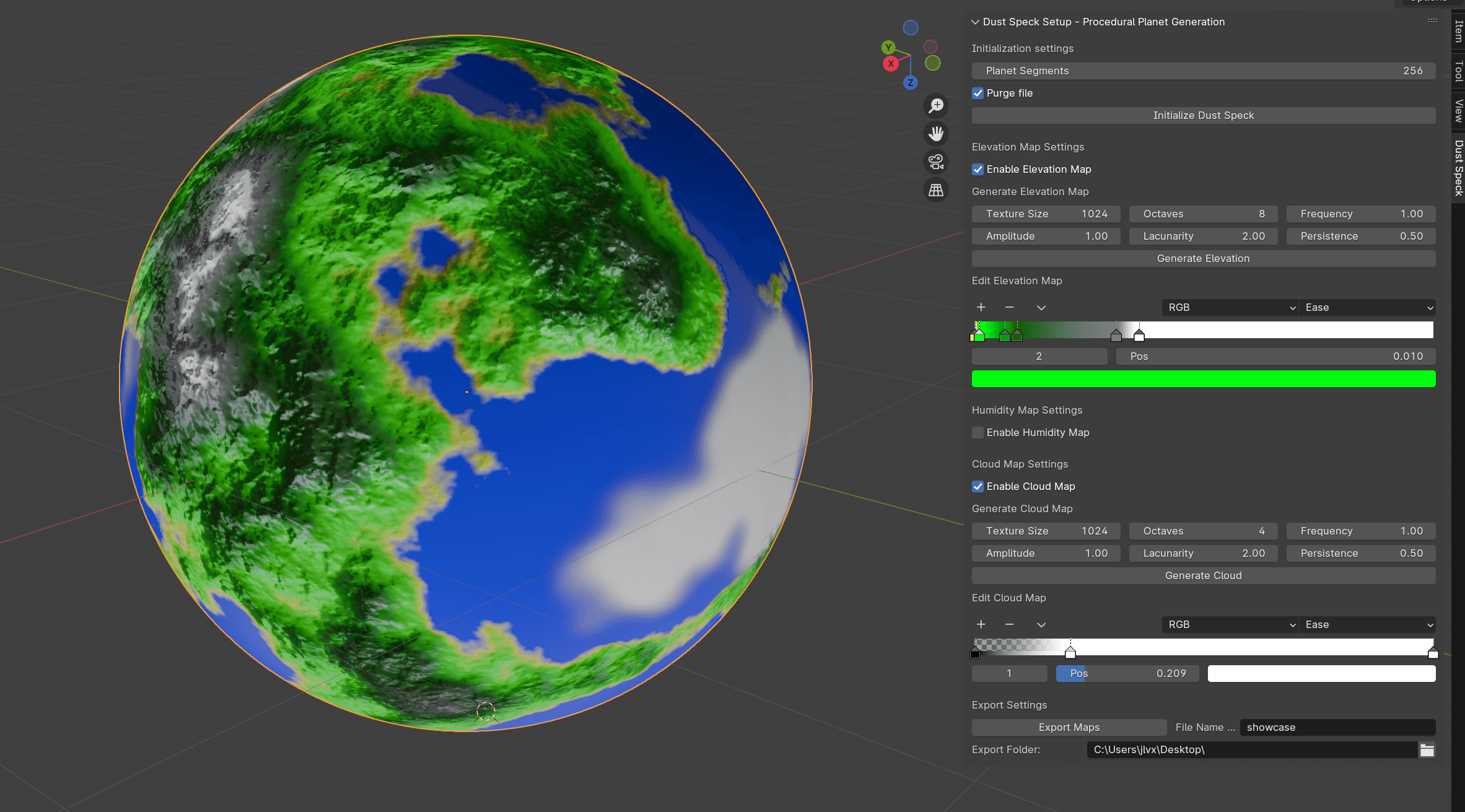Switch to the Item sidebar tab
Image resolution: width=1465 pixels, height=812 pixels.
tap(1458, 31)
